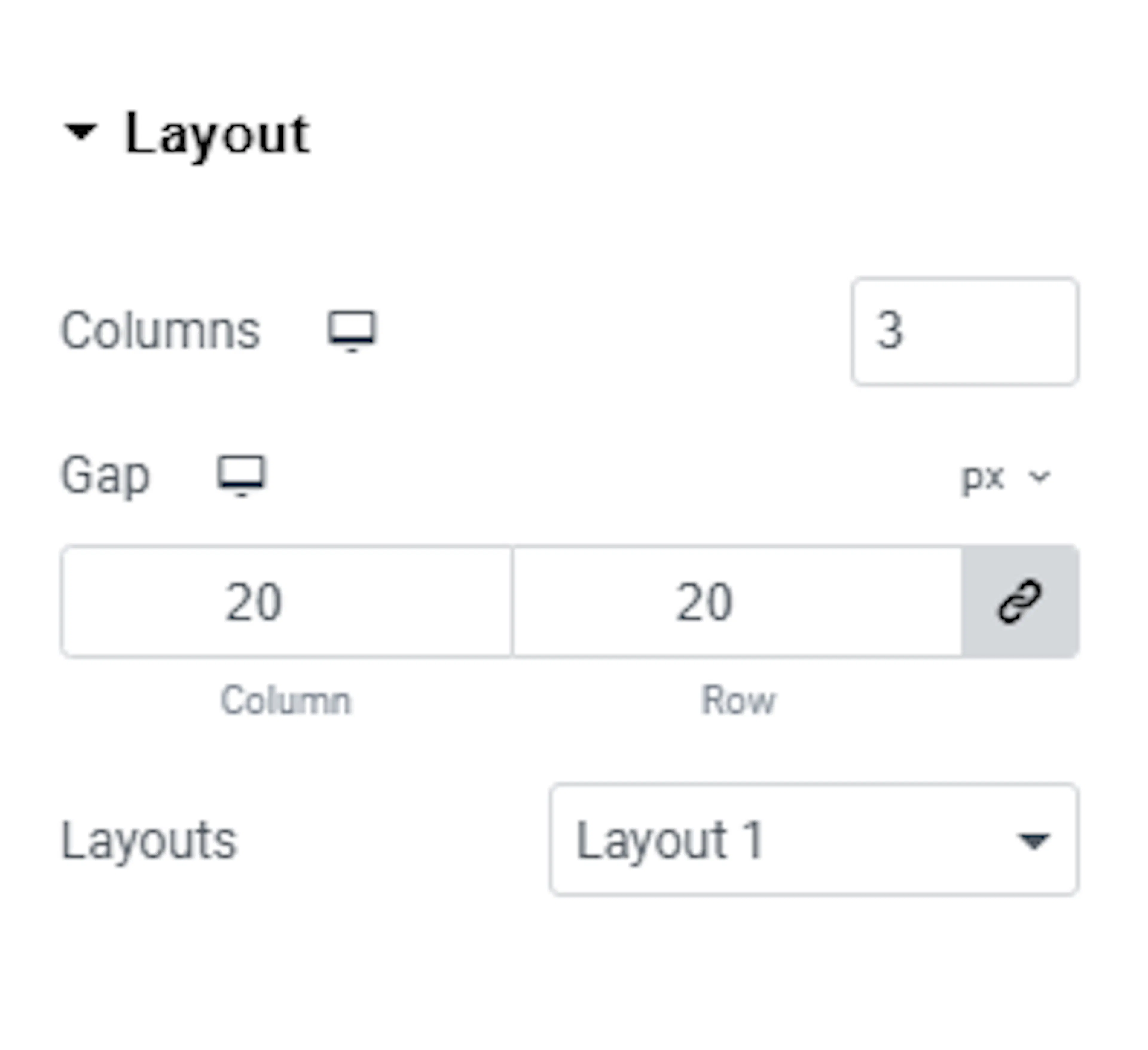Click the Gap label text
Viewport: 1148px width, 1050px height.
[105, 476]
